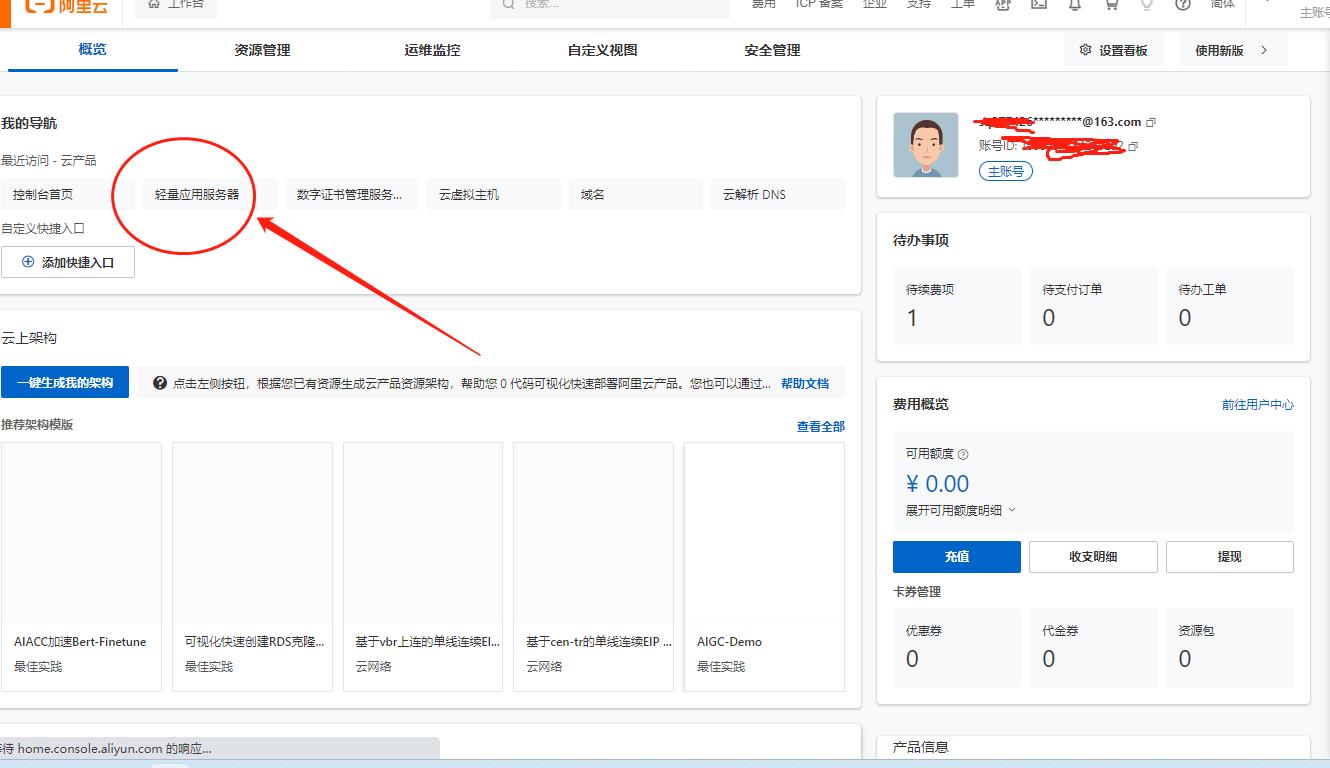The height and width of the screenshot is (768, 1330).
Task: Open 运维监控 section
Action: pos(431,49)
